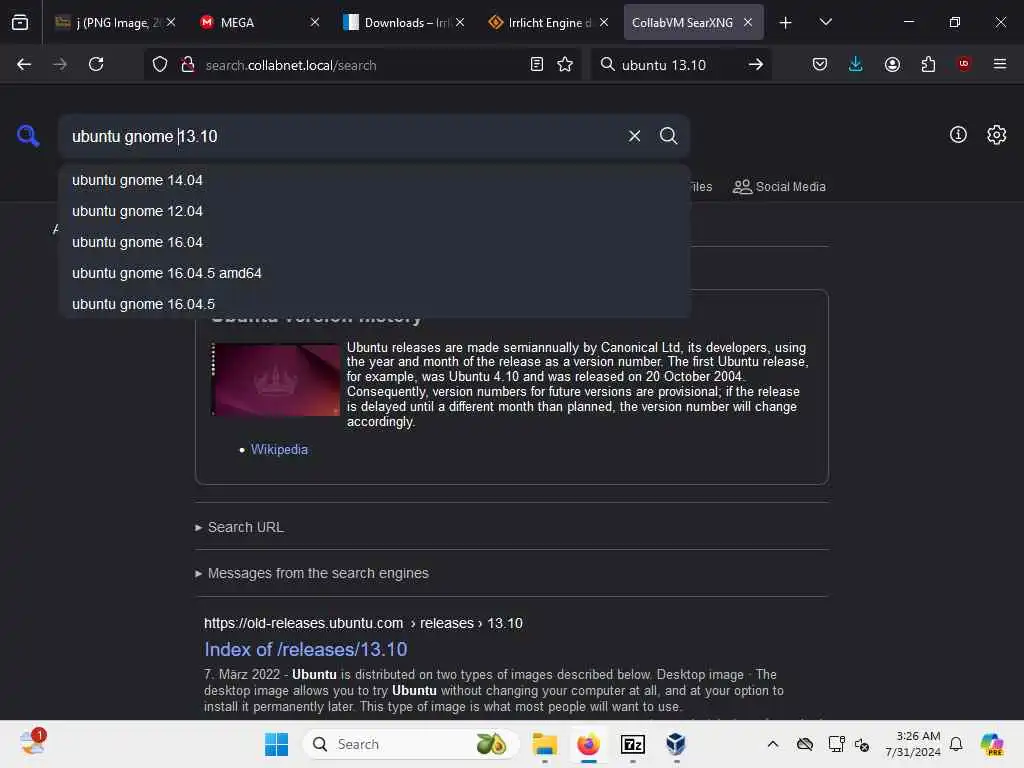Click the browser search bar magnifier icon
The image size is (1024, 768).
(x=607, y=64)
